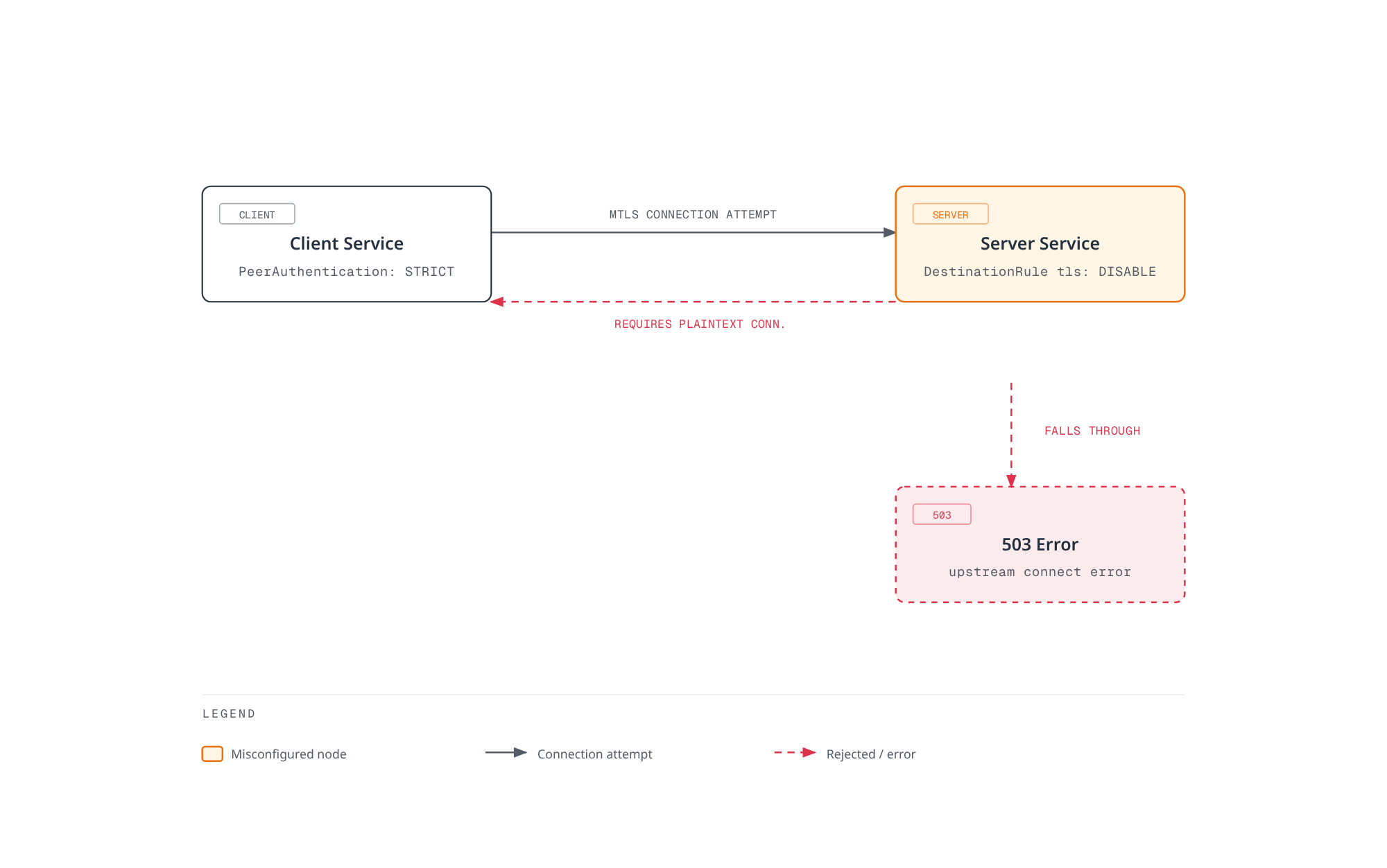Select the Client Service title
The width and height of the screenshot is (1387, 868).
tap(347, 244)
